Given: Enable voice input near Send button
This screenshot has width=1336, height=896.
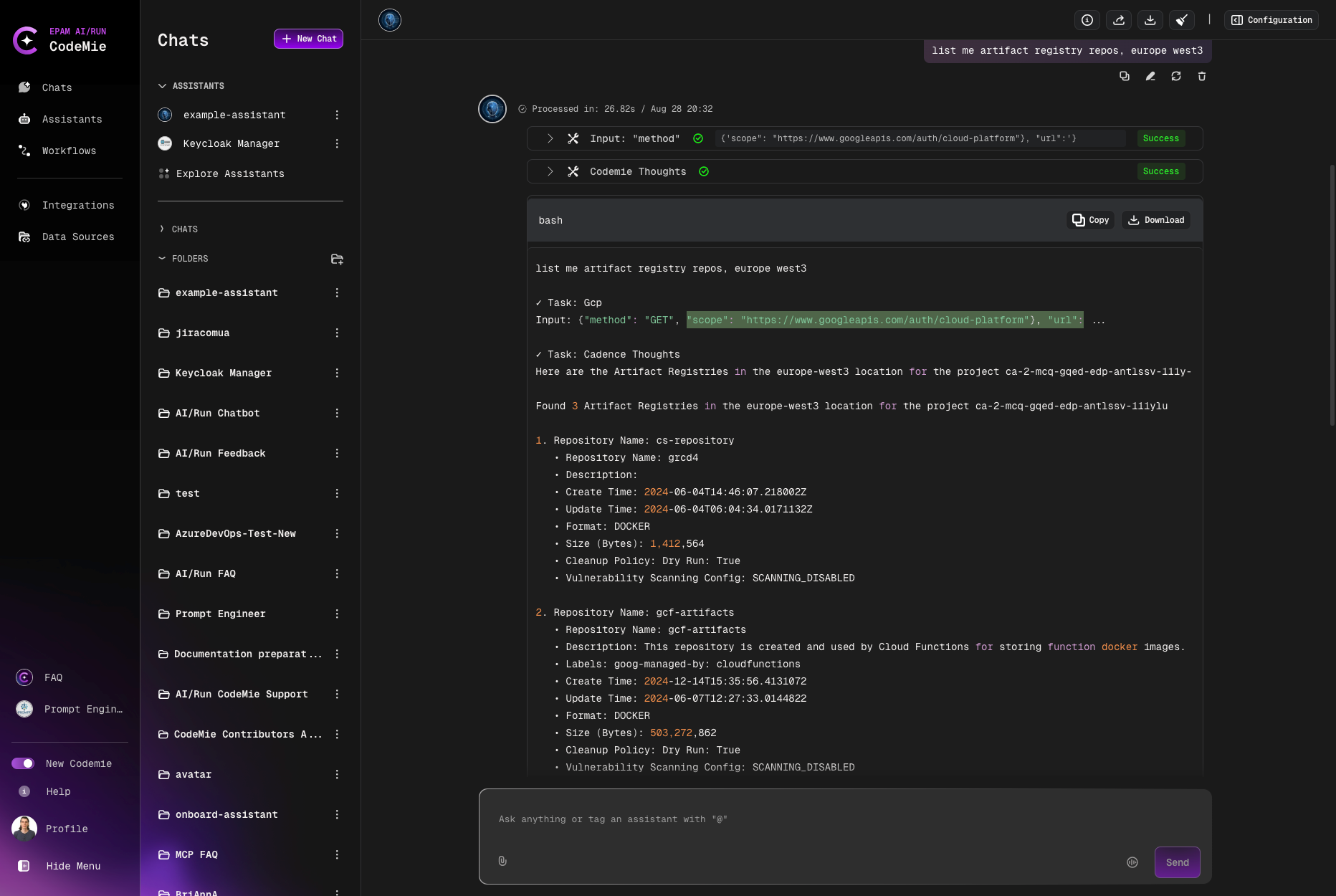Looking at the screenshot, I should [1132, 862].
